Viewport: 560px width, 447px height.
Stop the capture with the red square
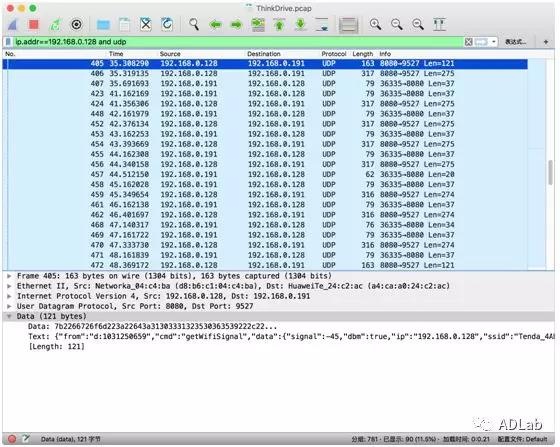(x=34, y=25)
